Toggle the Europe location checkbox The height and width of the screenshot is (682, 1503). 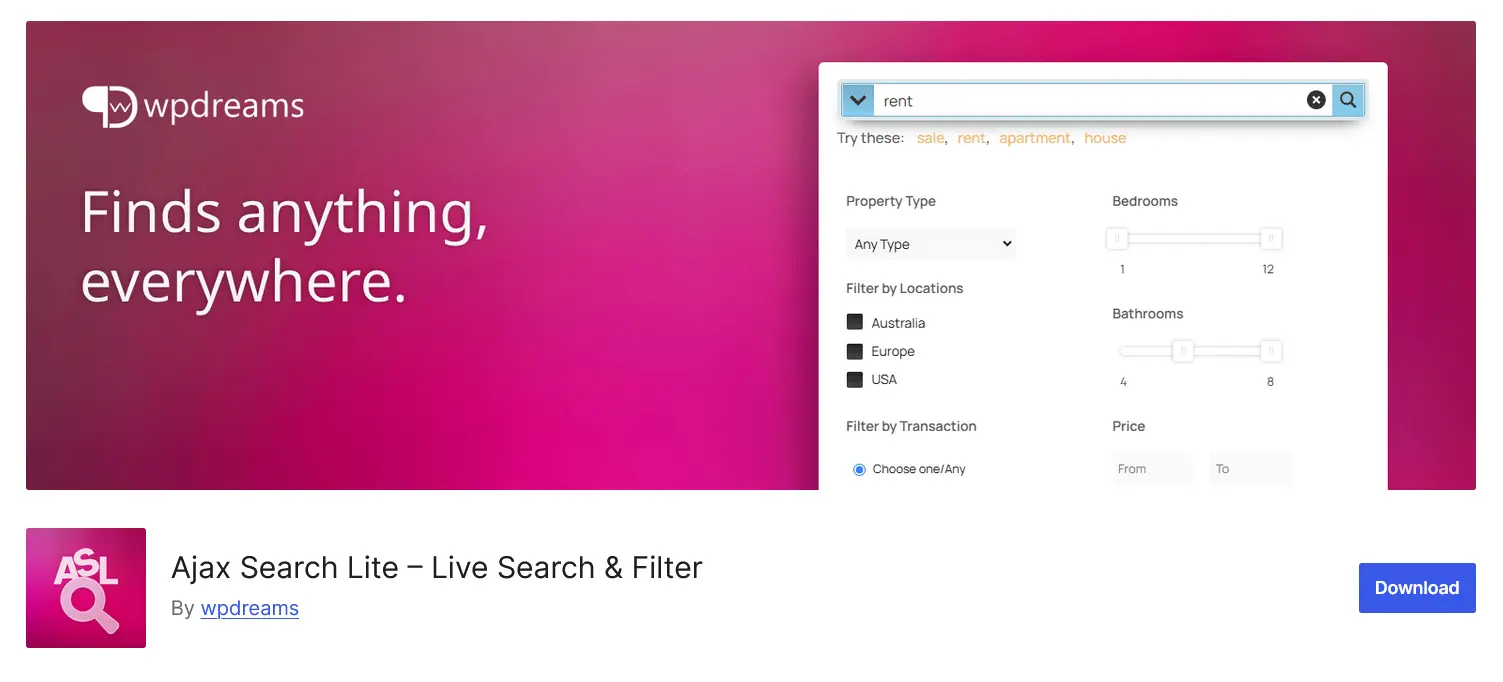(855, 351)
